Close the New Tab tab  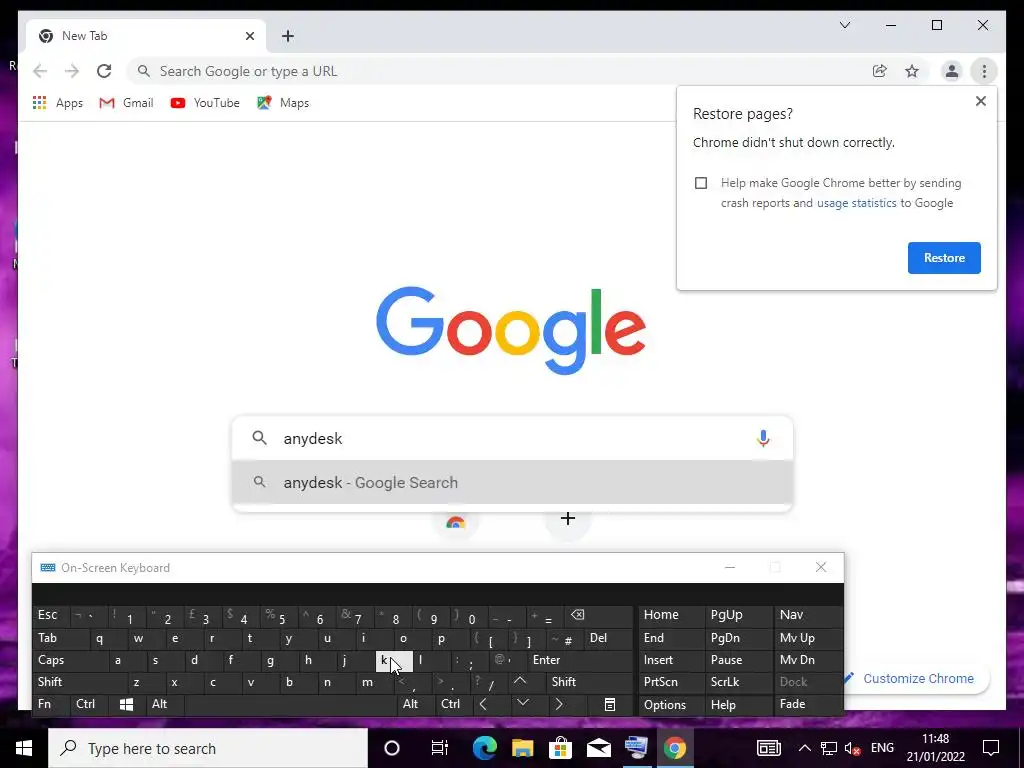coord(249,36)
